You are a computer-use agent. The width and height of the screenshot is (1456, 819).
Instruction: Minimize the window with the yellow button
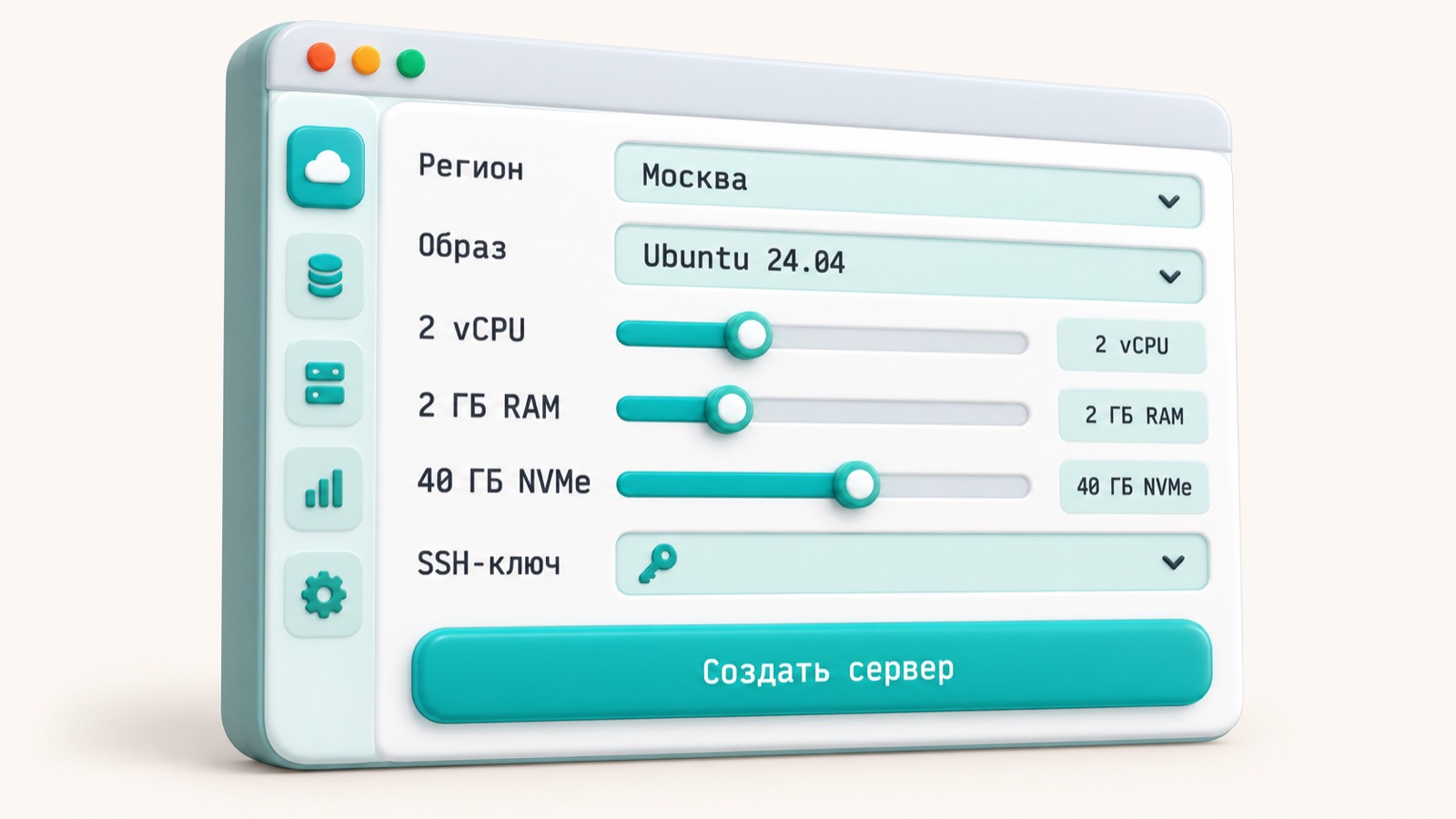pyautogui.click(x=366, y=61)
